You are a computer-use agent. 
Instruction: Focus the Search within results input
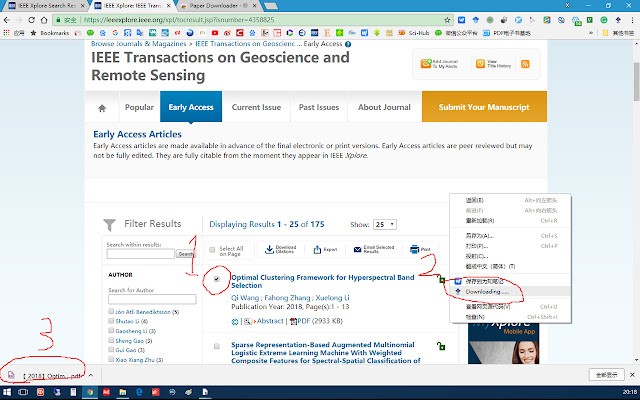point(141,254)
